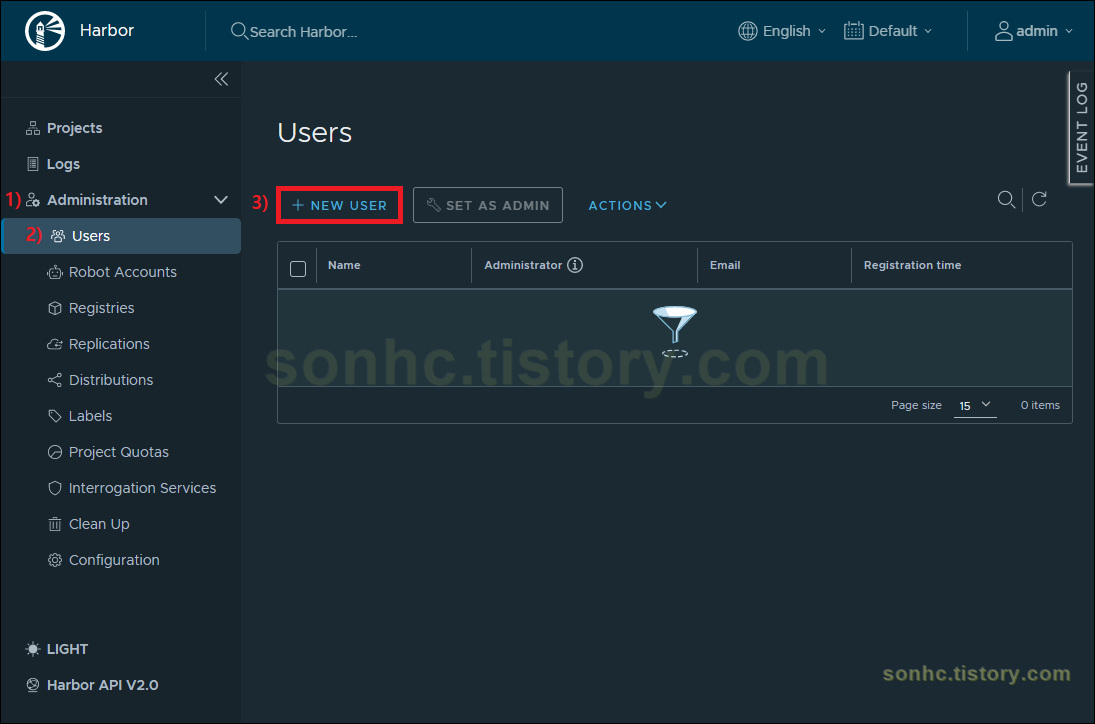Switch to LIGHT theme
Viewport: 1095px width, 724px height.
pos(67,649)
